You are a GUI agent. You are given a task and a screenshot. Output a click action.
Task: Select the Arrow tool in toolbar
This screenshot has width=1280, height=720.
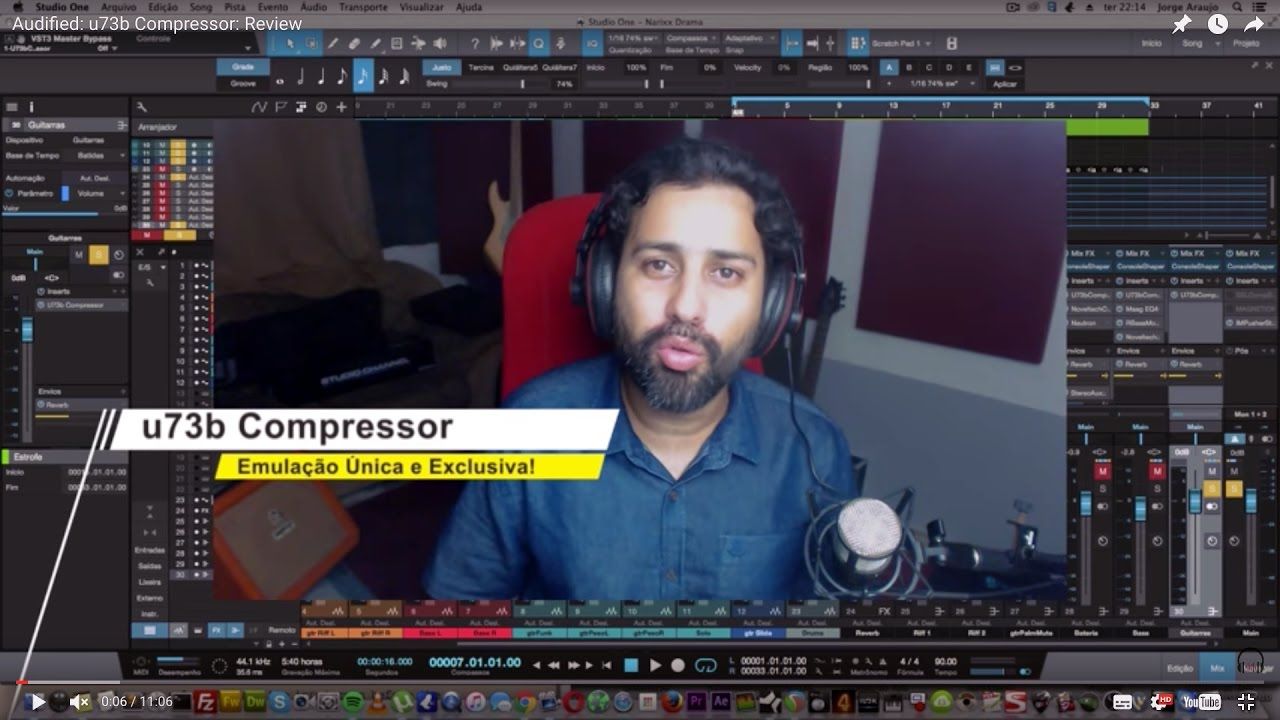[x=290, y=44]
